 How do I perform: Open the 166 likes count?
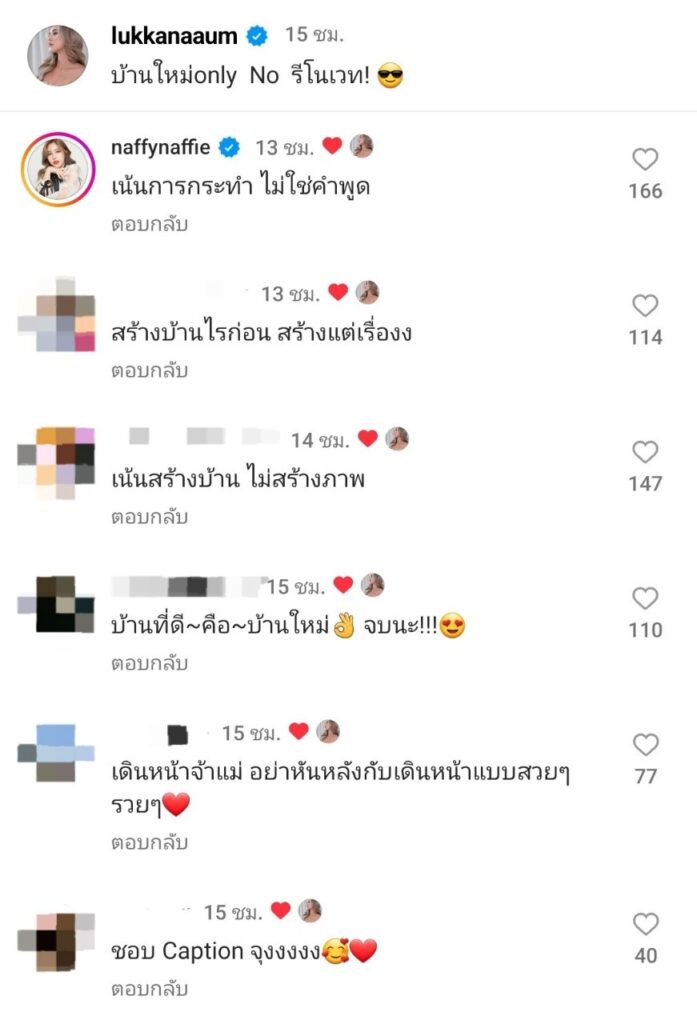[x=645, y=191]
